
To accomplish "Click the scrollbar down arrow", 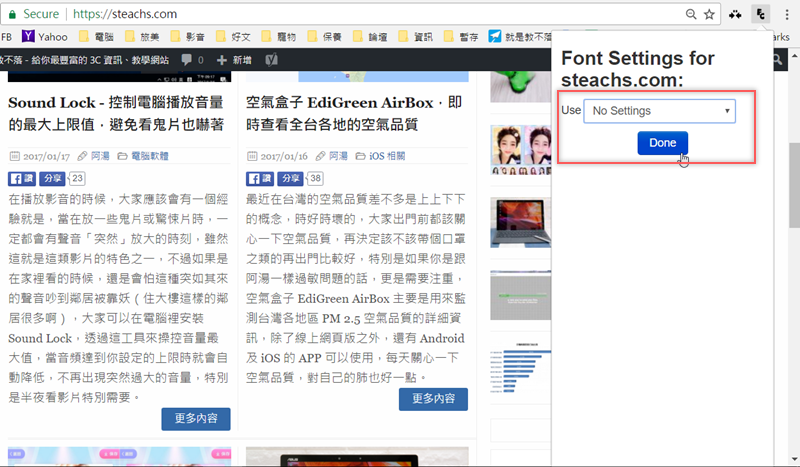I will pos(794,459).
